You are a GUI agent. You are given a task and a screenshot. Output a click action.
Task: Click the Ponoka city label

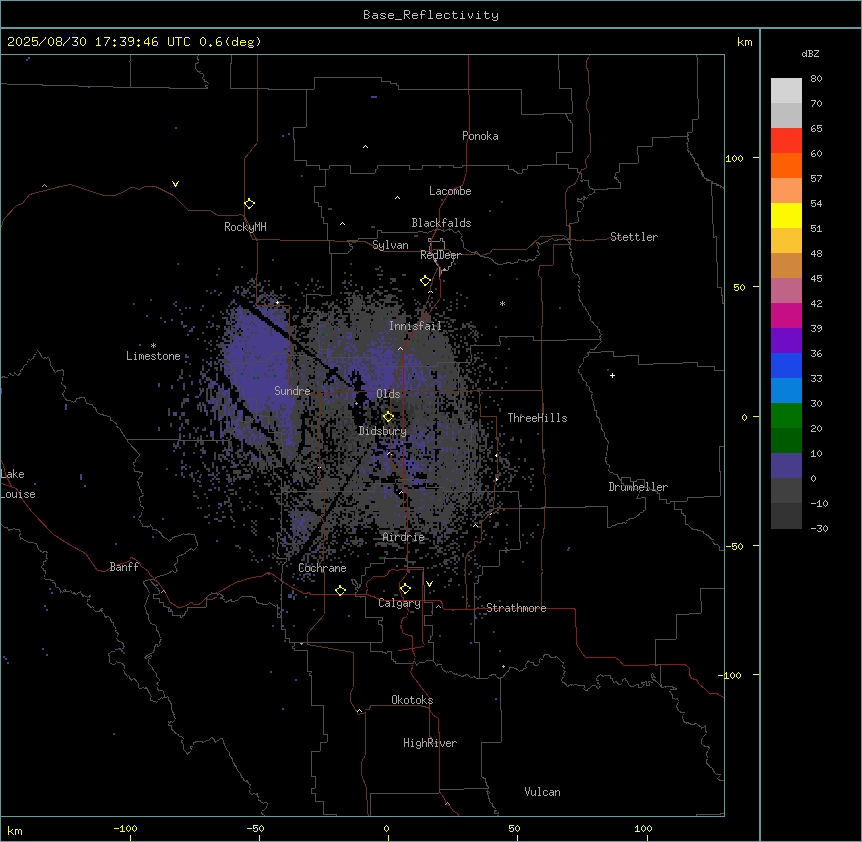480,136
